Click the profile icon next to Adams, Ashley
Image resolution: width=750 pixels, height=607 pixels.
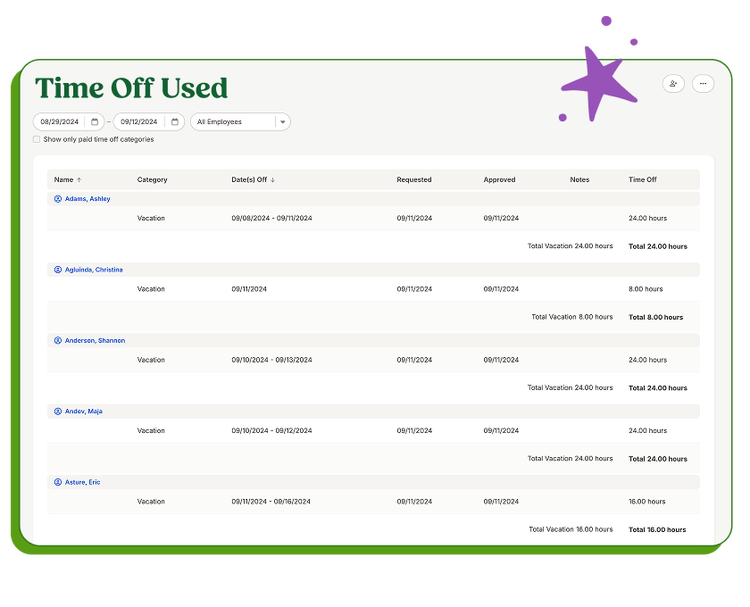[x=58, y=199]
